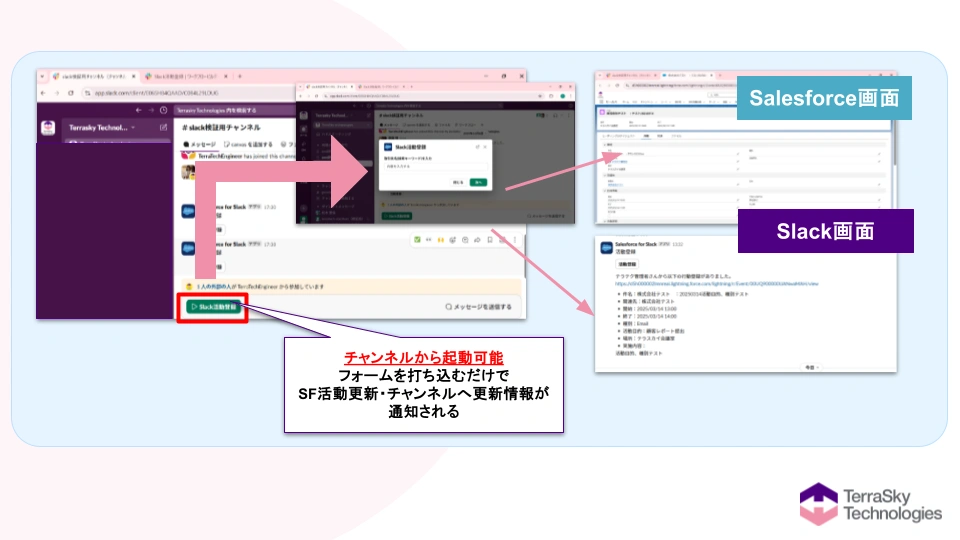Open the add reaction emoji picker icon
This screenshot has width=960, height=540.
pyautogui.click(x=453, y=240)
